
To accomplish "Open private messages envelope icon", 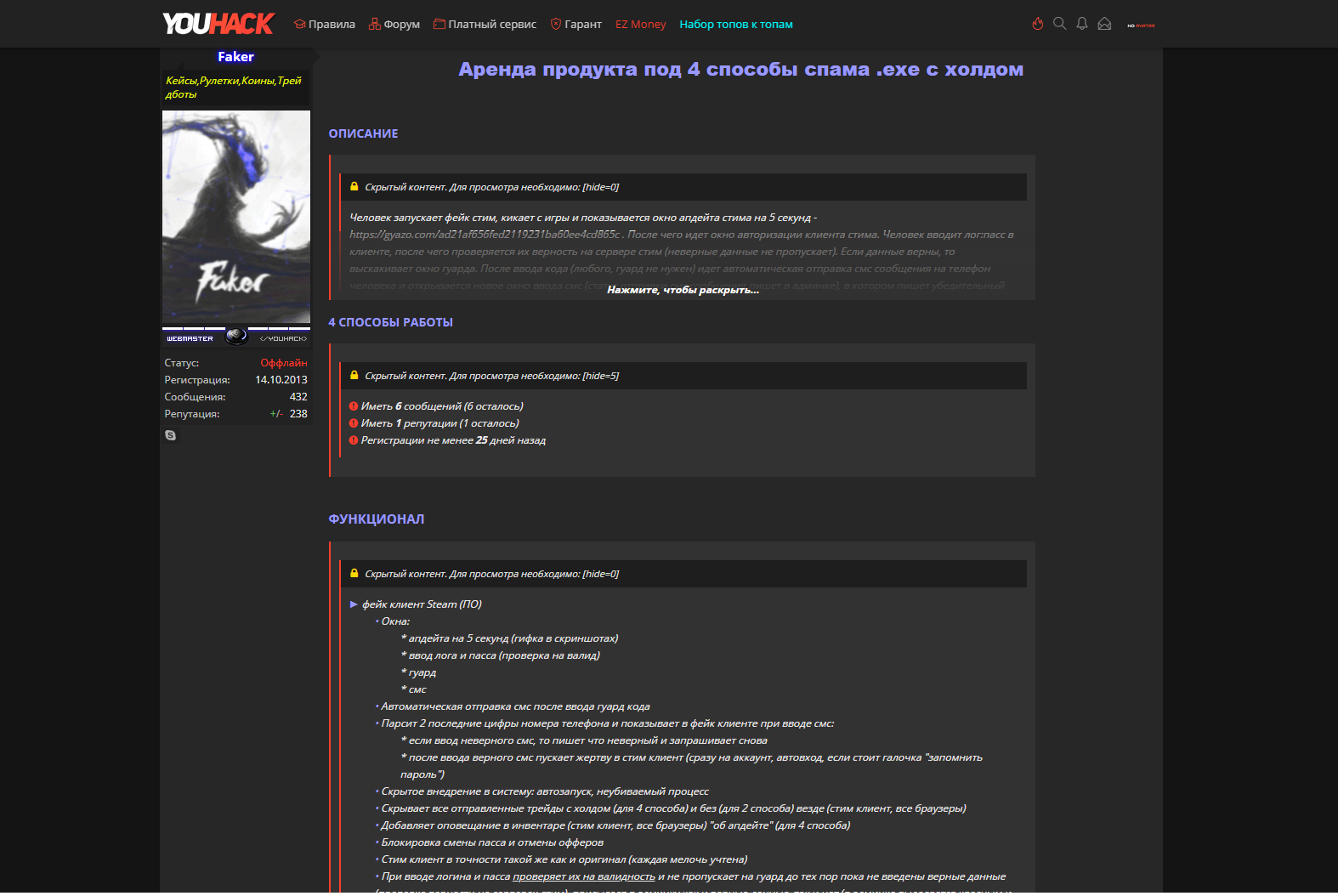I will pos(1104,24).
